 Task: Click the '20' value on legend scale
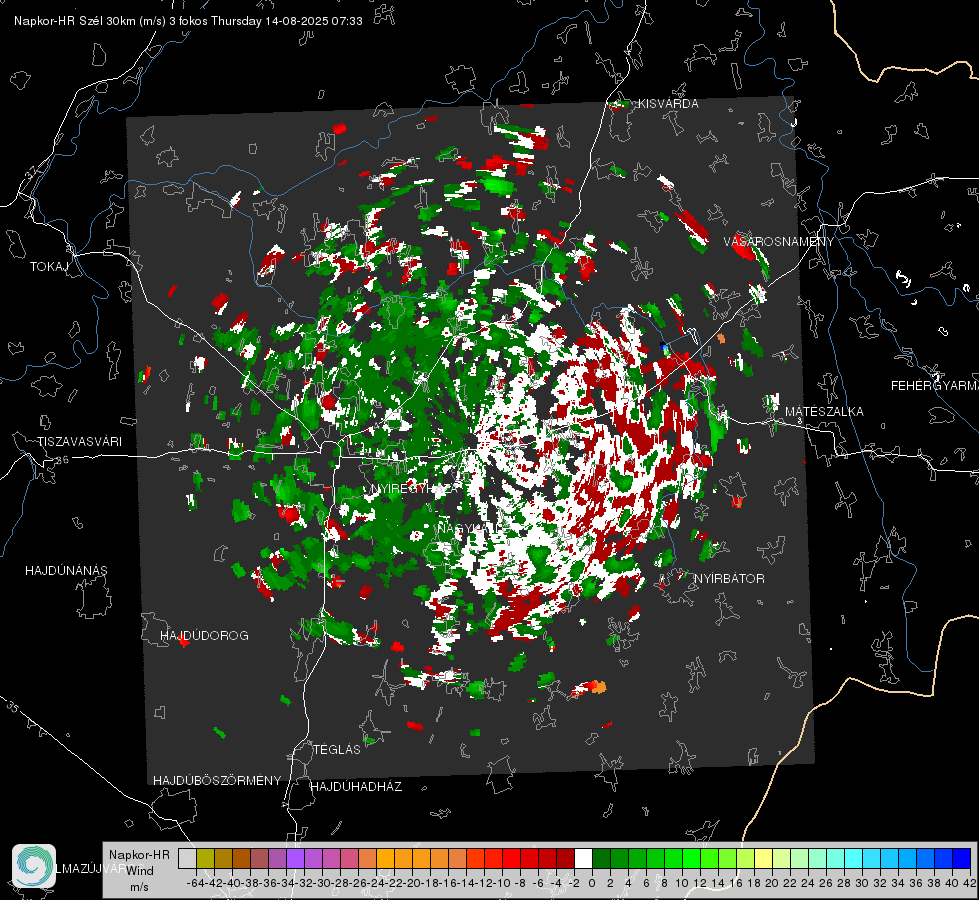pyautogui.click(x=772, y=883)
